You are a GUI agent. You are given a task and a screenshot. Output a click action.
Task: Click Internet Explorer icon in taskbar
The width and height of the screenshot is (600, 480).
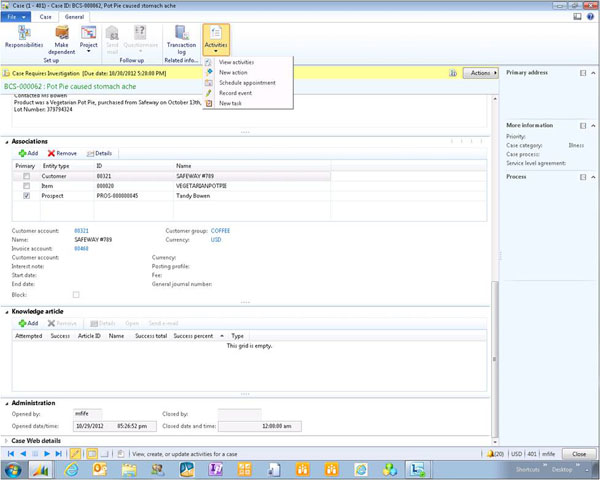71,469
